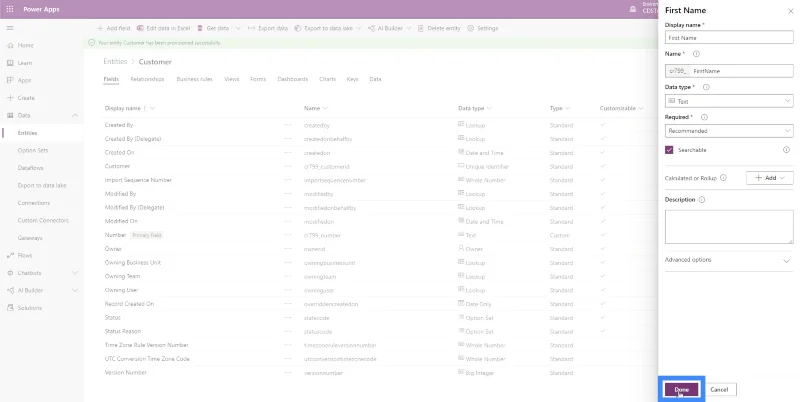Open more options for Version Number row
The height and width of the screenshot is (402, 800).
(288, 373)
